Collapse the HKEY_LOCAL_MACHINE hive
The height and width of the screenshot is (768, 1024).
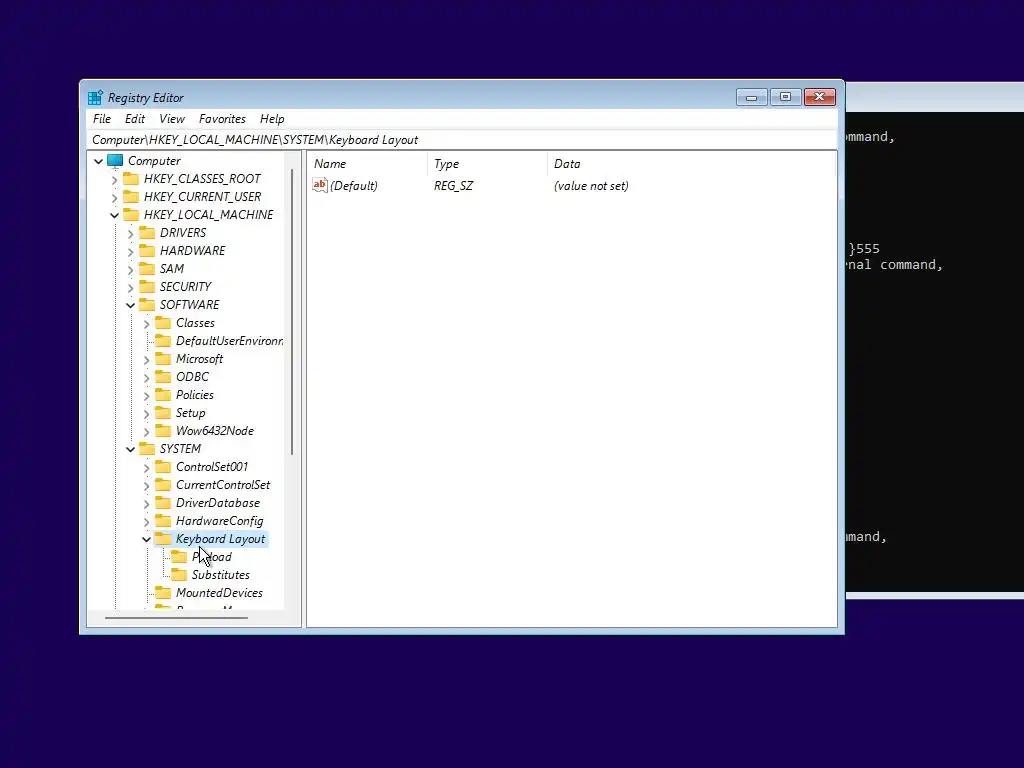pyautogui.click(x=115, y=216)
